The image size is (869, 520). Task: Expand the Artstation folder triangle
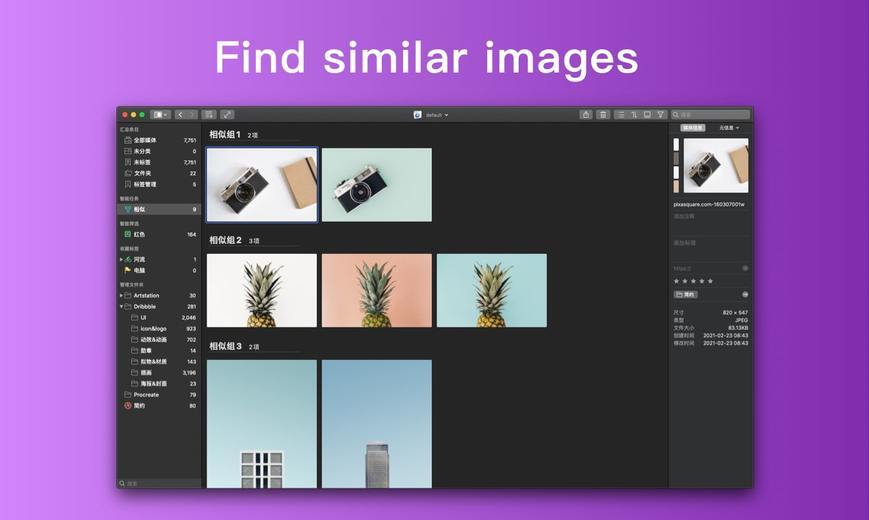coord(121,295)
